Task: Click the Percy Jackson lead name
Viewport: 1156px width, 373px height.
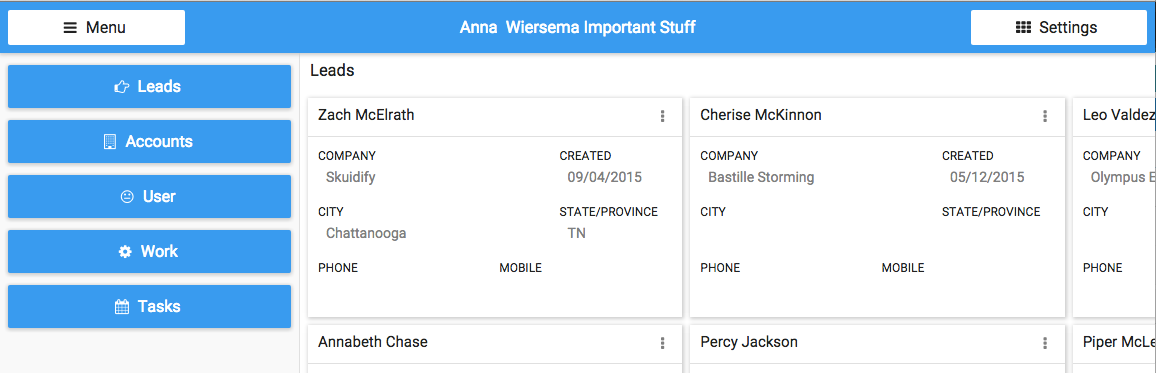Action: coord(749,342)
